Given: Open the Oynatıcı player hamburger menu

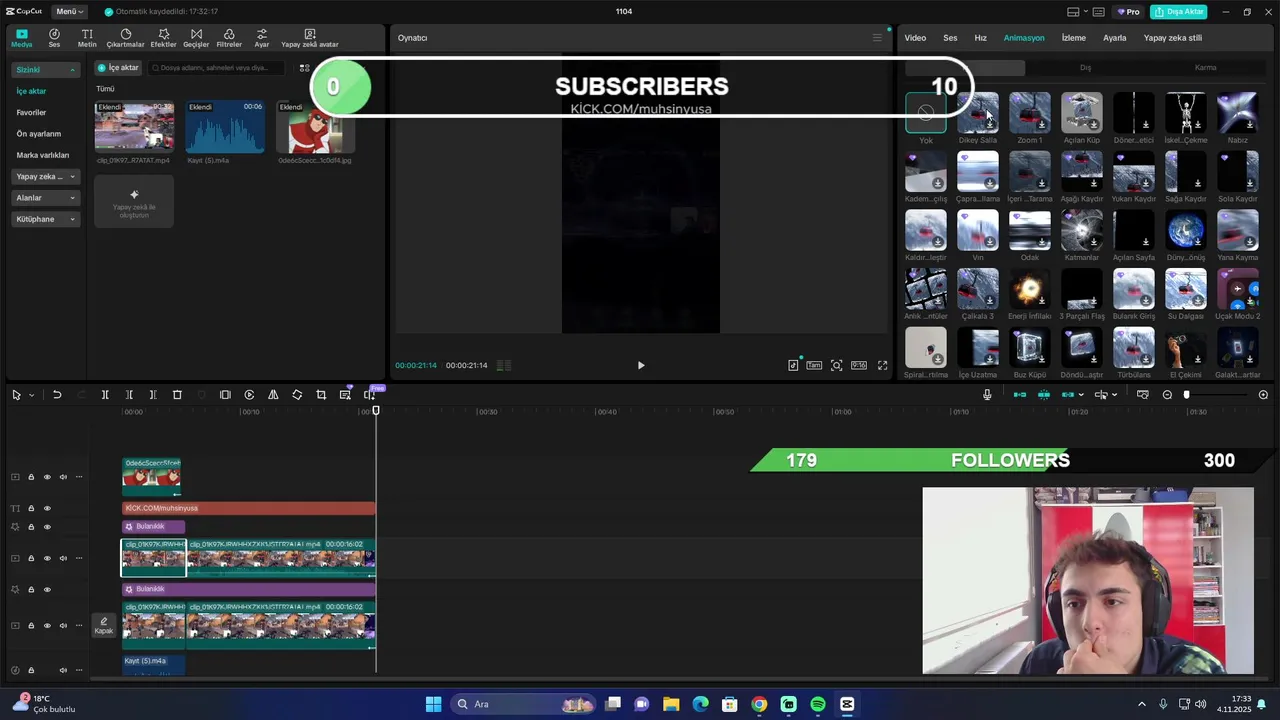Looking at the screenshot, I should pos(877,38).
